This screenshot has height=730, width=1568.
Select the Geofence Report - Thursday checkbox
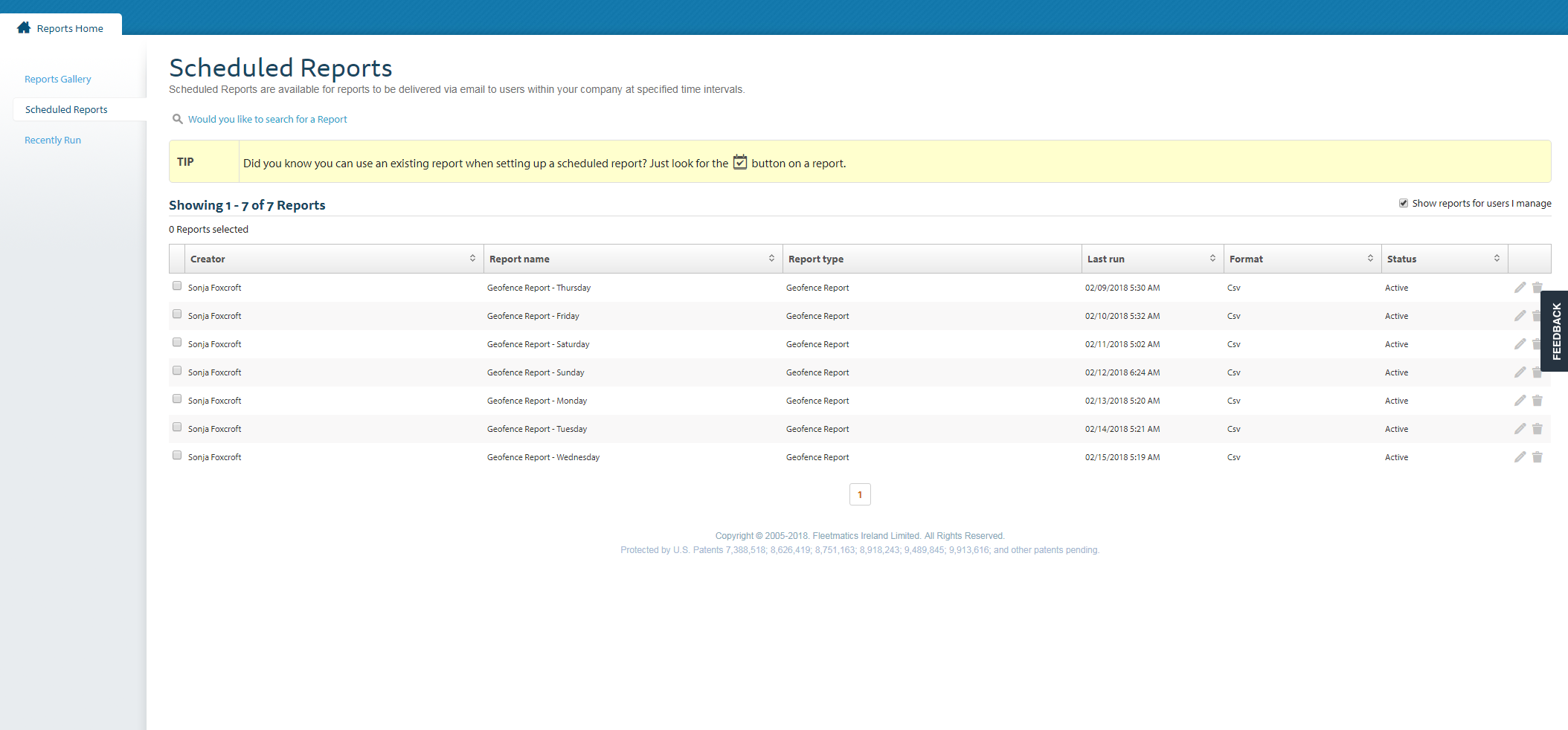177,286
